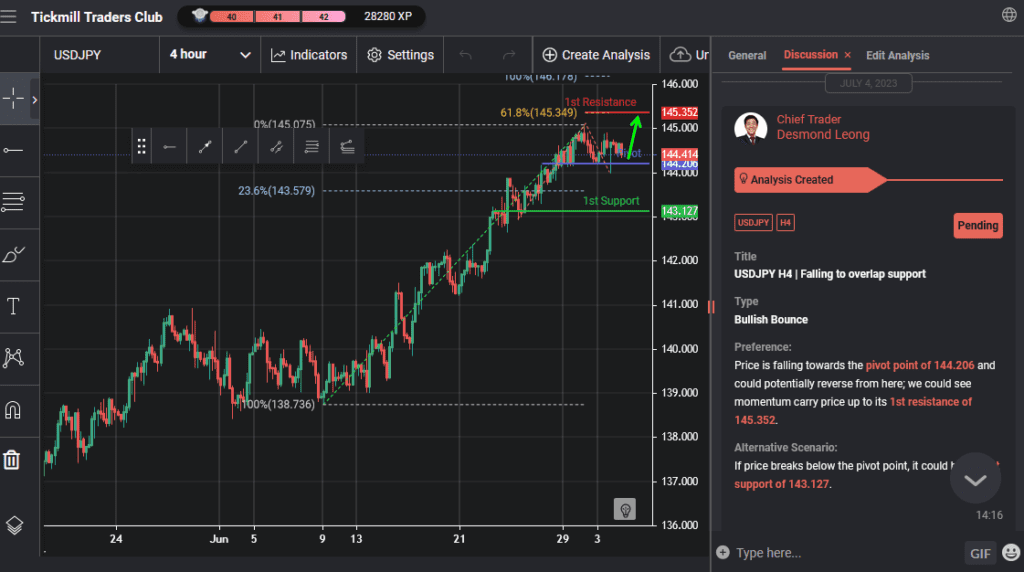Toggle the lightbulb analysis display on chart
1024x572 pixels.
tap(625, 509)
